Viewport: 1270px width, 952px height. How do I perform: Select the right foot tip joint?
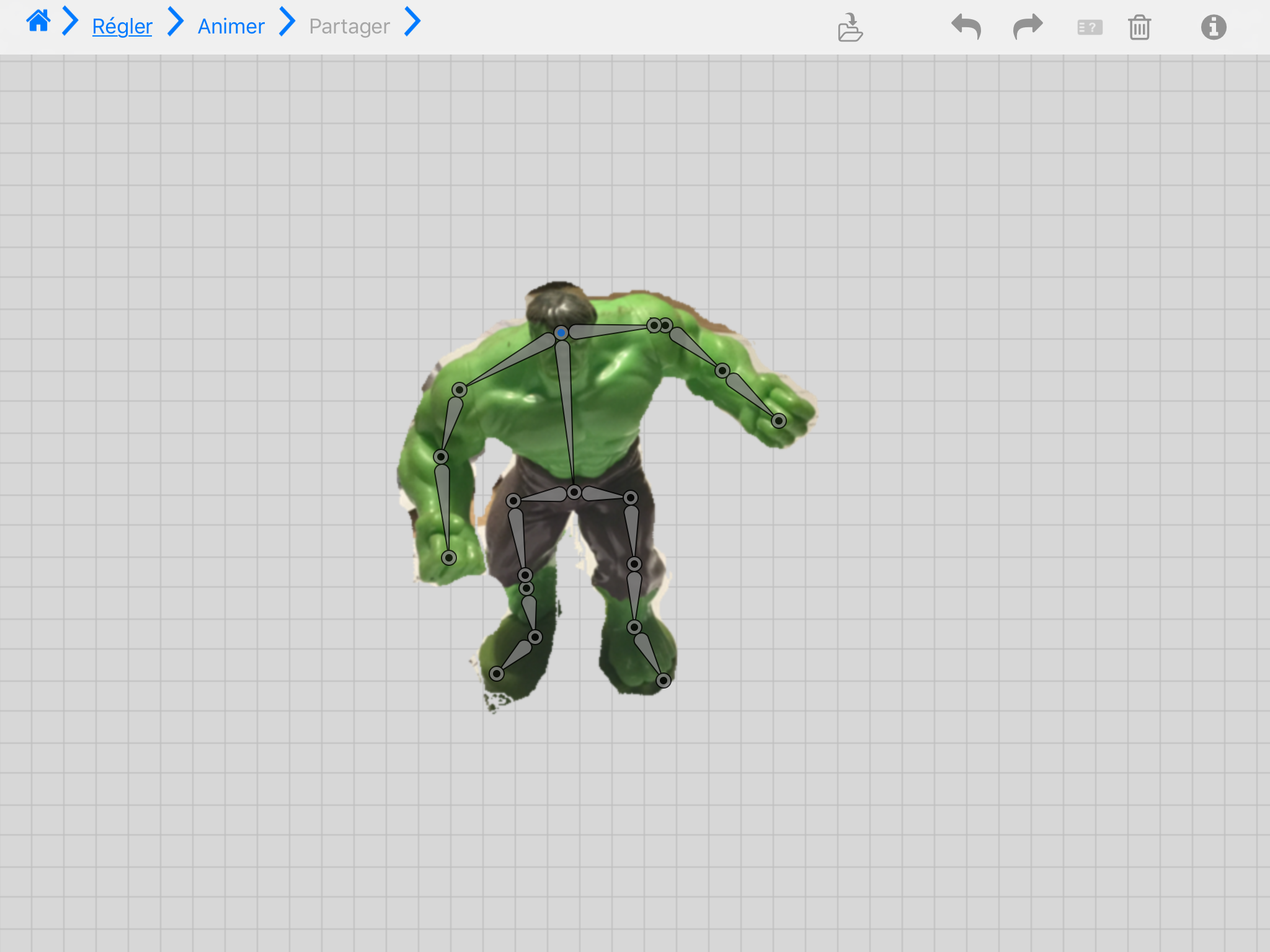[664, 681]
